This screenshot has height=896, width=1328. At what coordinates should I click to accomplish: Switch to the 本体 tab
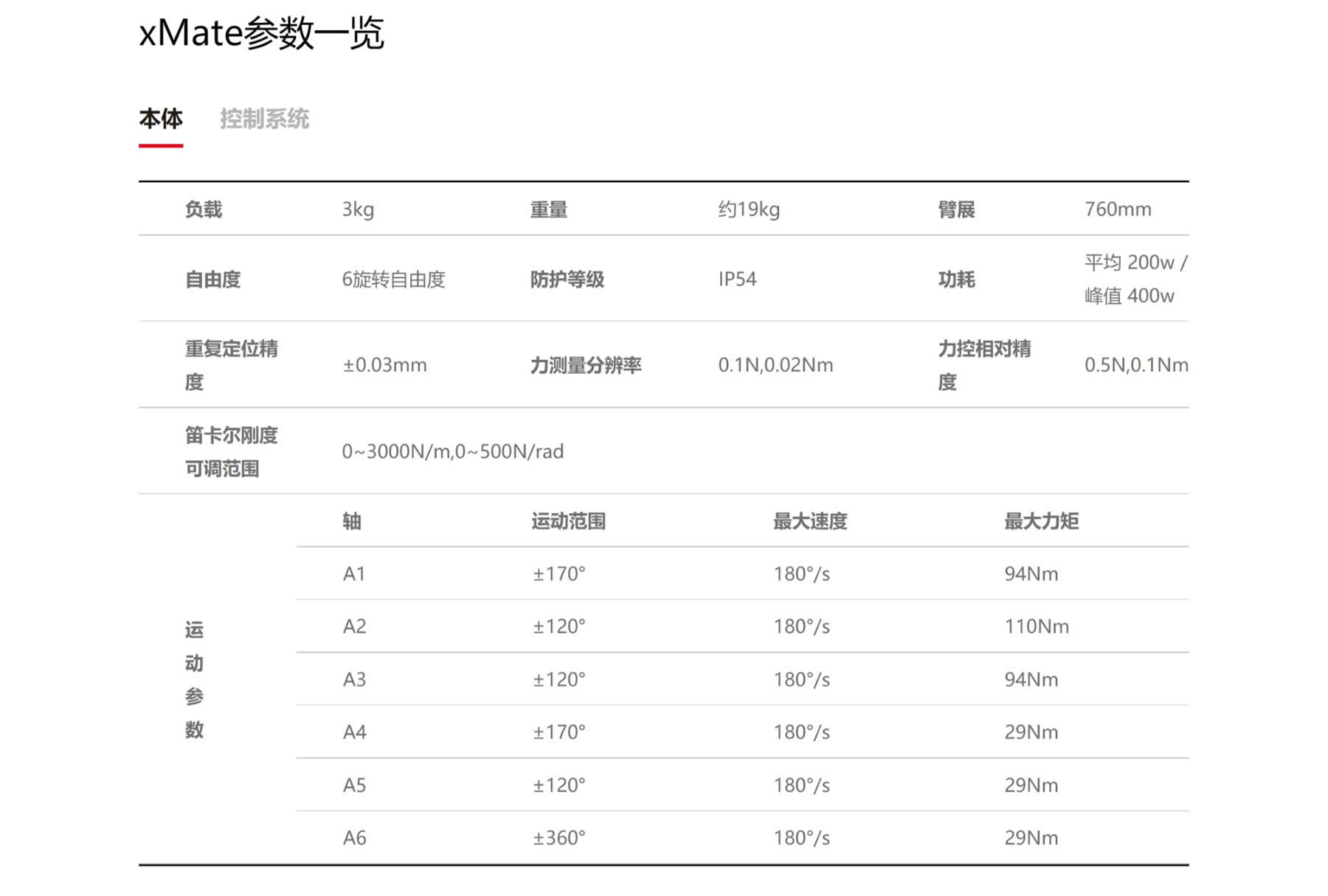(x=161, y=119)
